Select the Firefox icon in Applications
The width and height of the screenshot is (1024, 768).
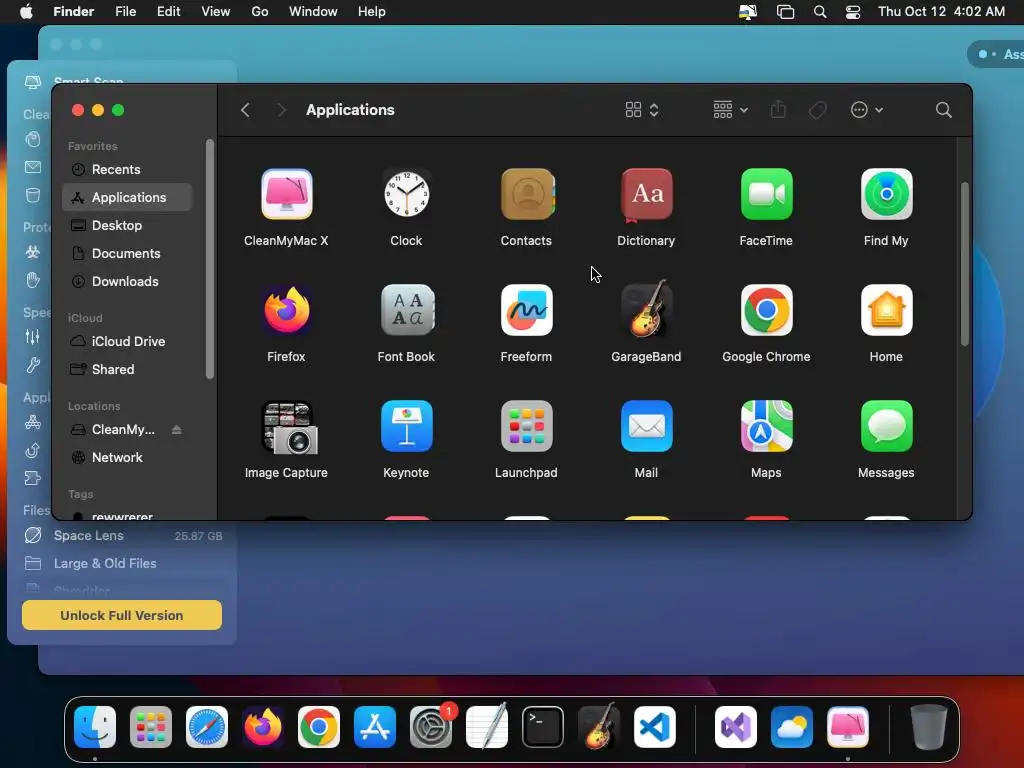coord(287,310)
